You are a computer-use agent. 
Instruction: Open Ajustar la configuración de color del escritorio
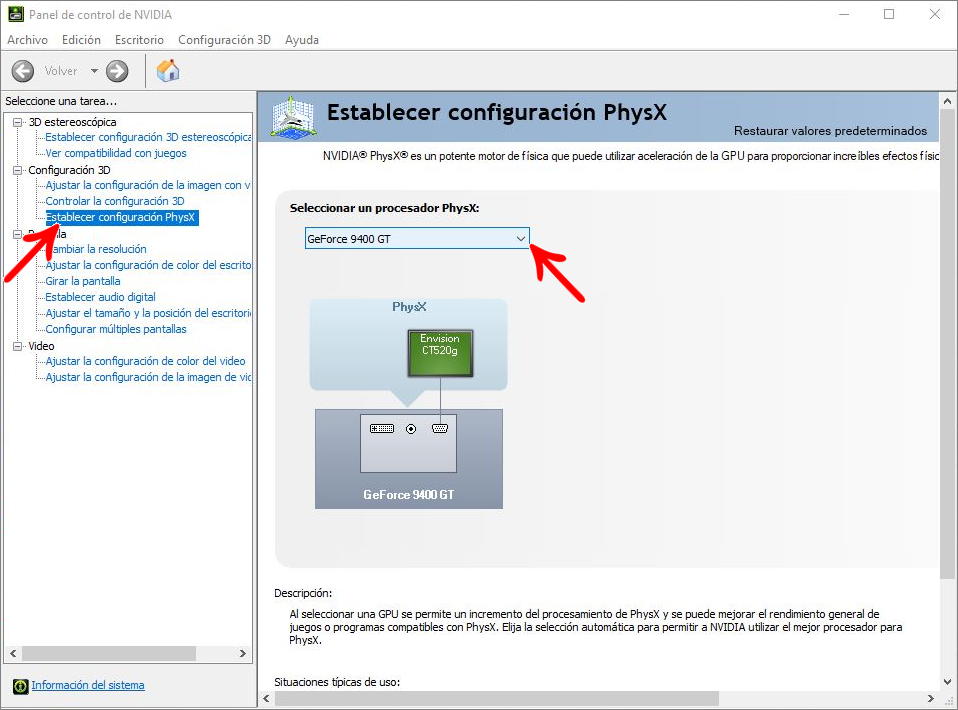click(148, 265)
